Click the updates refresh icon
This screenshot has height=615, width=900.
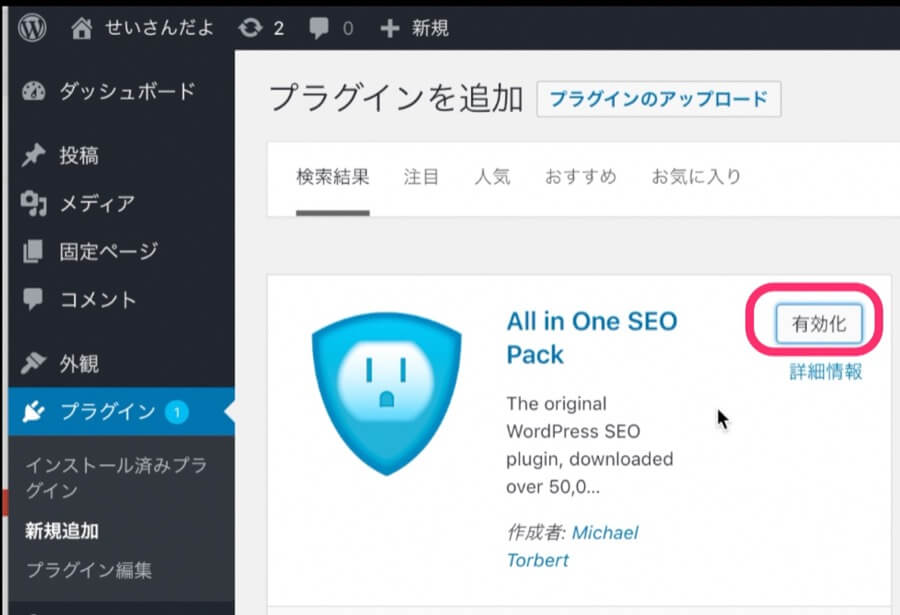[x=249, y=28]
